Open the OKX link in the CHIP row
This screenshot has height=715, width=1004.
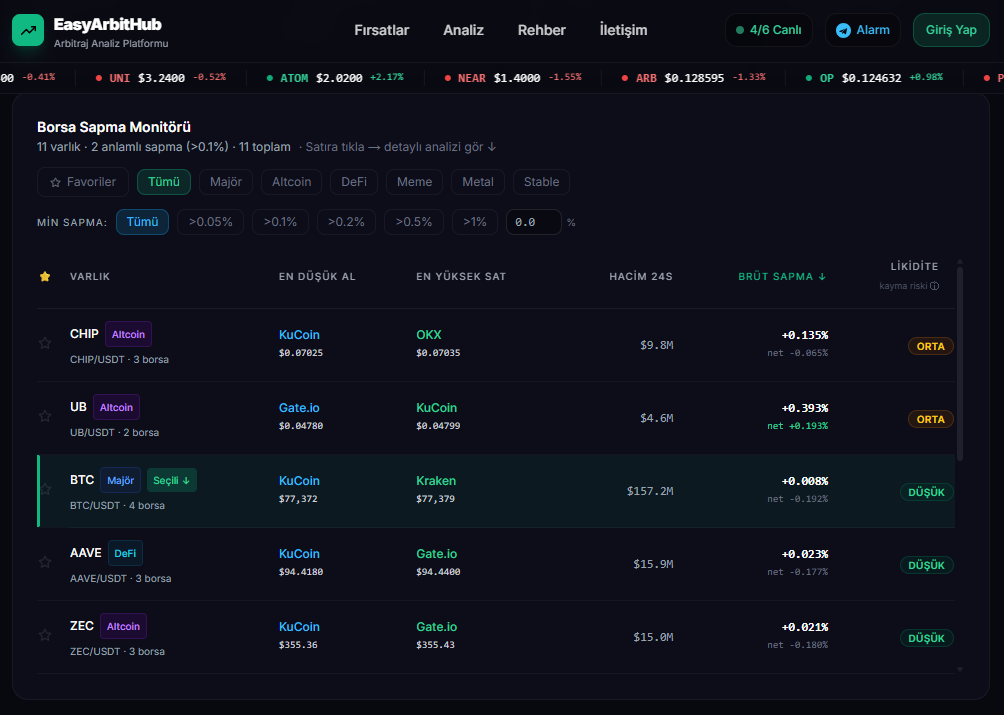click(x=428, y=335)
